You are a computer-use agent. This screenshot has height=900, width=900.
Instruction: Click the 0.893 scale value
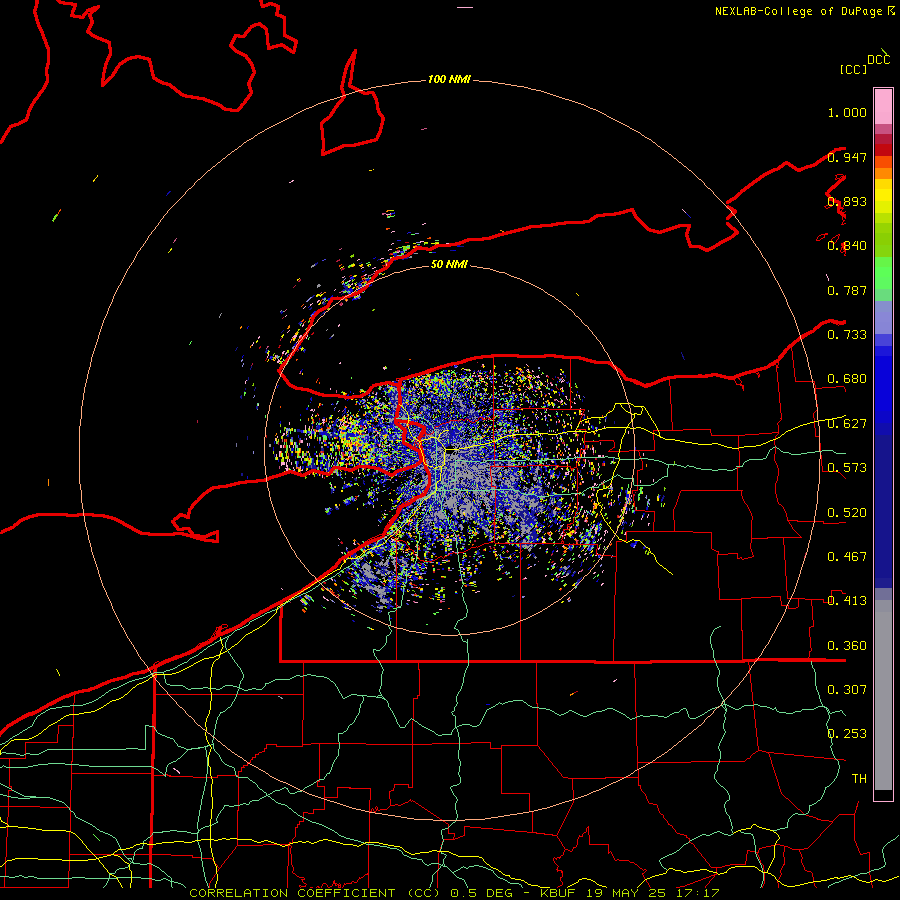[x=847, y=201]
